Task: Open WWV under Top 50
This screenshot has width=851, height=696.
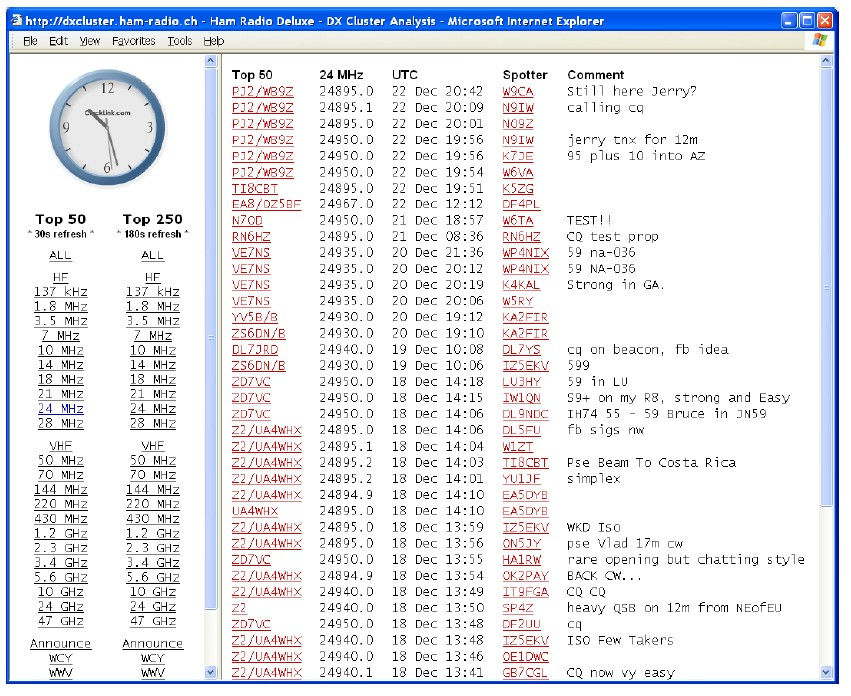Action: 60,673
